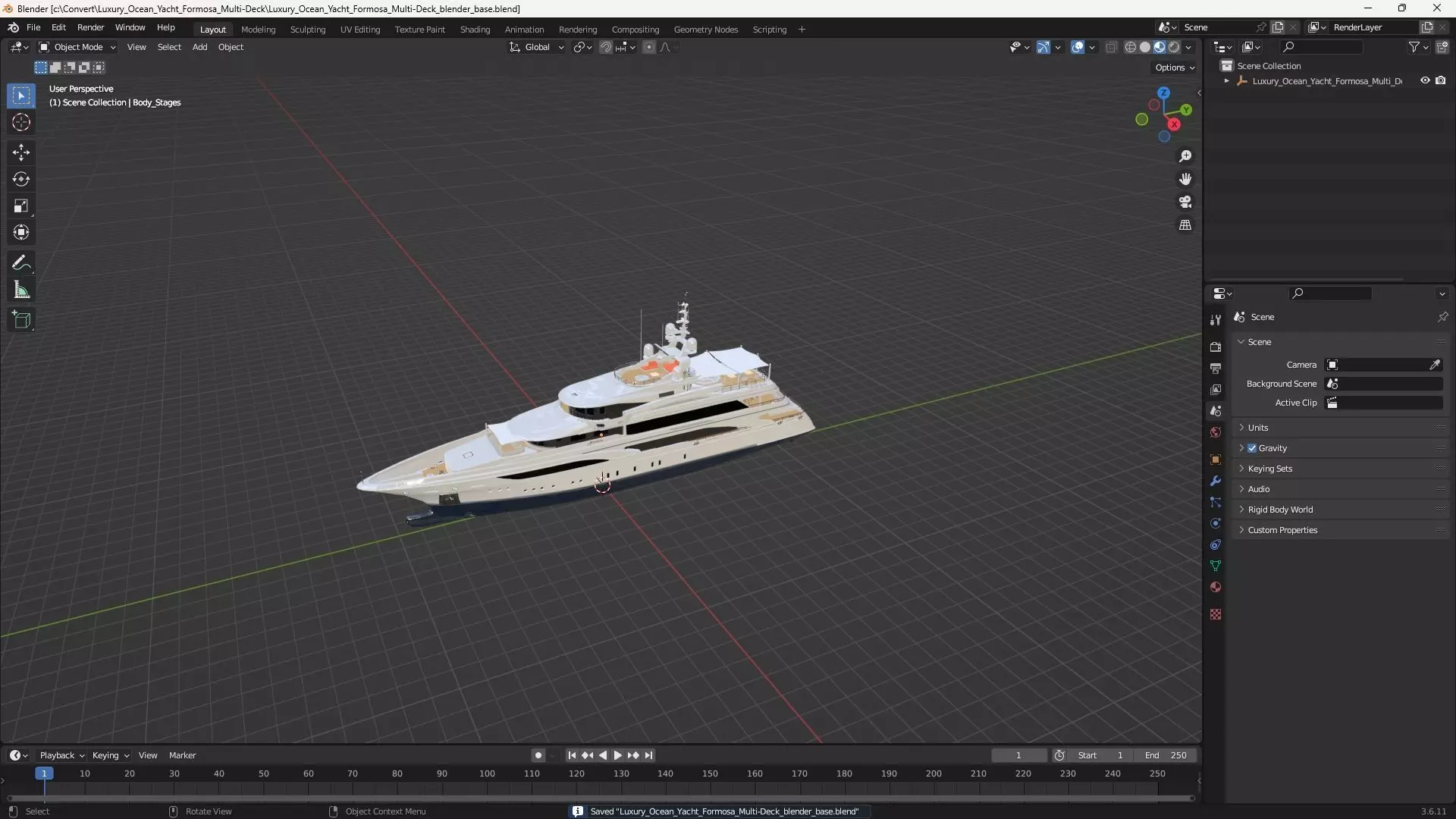Open the Texture properties tab
The height and width of the screenshot is (819, 1456).
coord(1216,614)
